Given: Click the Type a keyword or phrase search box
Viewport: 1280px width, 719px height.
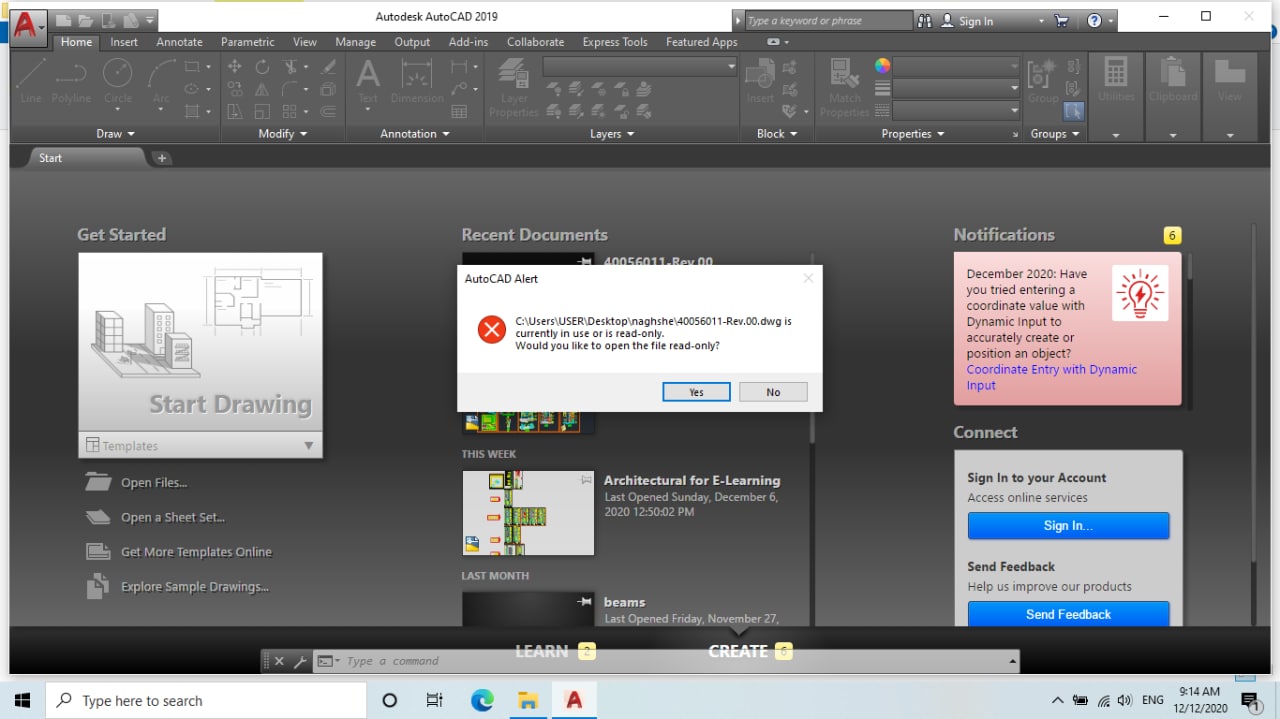Looking at the screenshot, I should pos(828,21).
